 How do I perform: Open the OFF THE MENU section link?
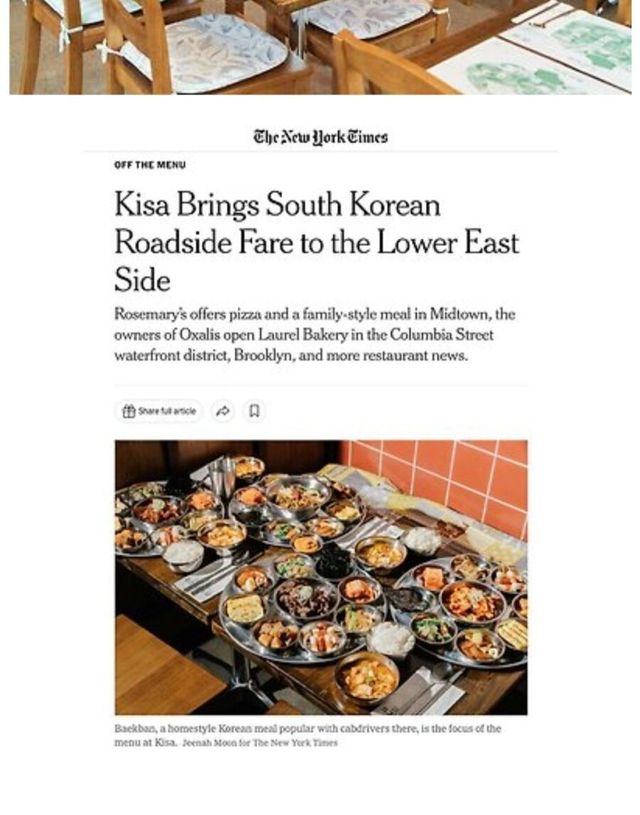tap(150, 165)
